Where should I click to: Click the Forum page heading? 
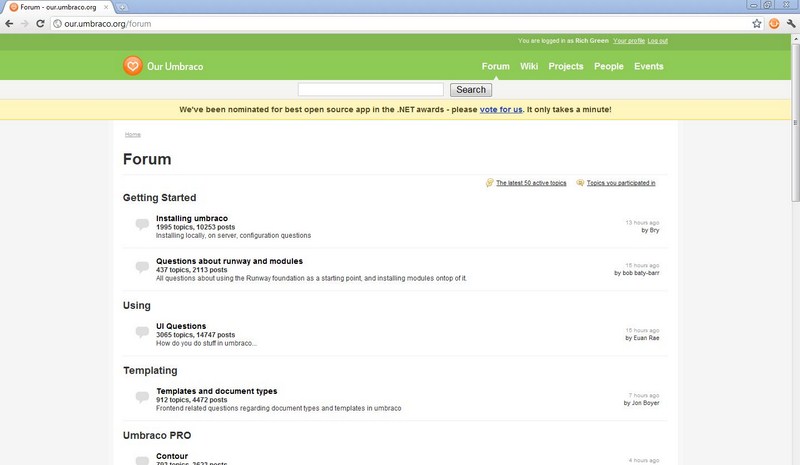click(147, 159)
